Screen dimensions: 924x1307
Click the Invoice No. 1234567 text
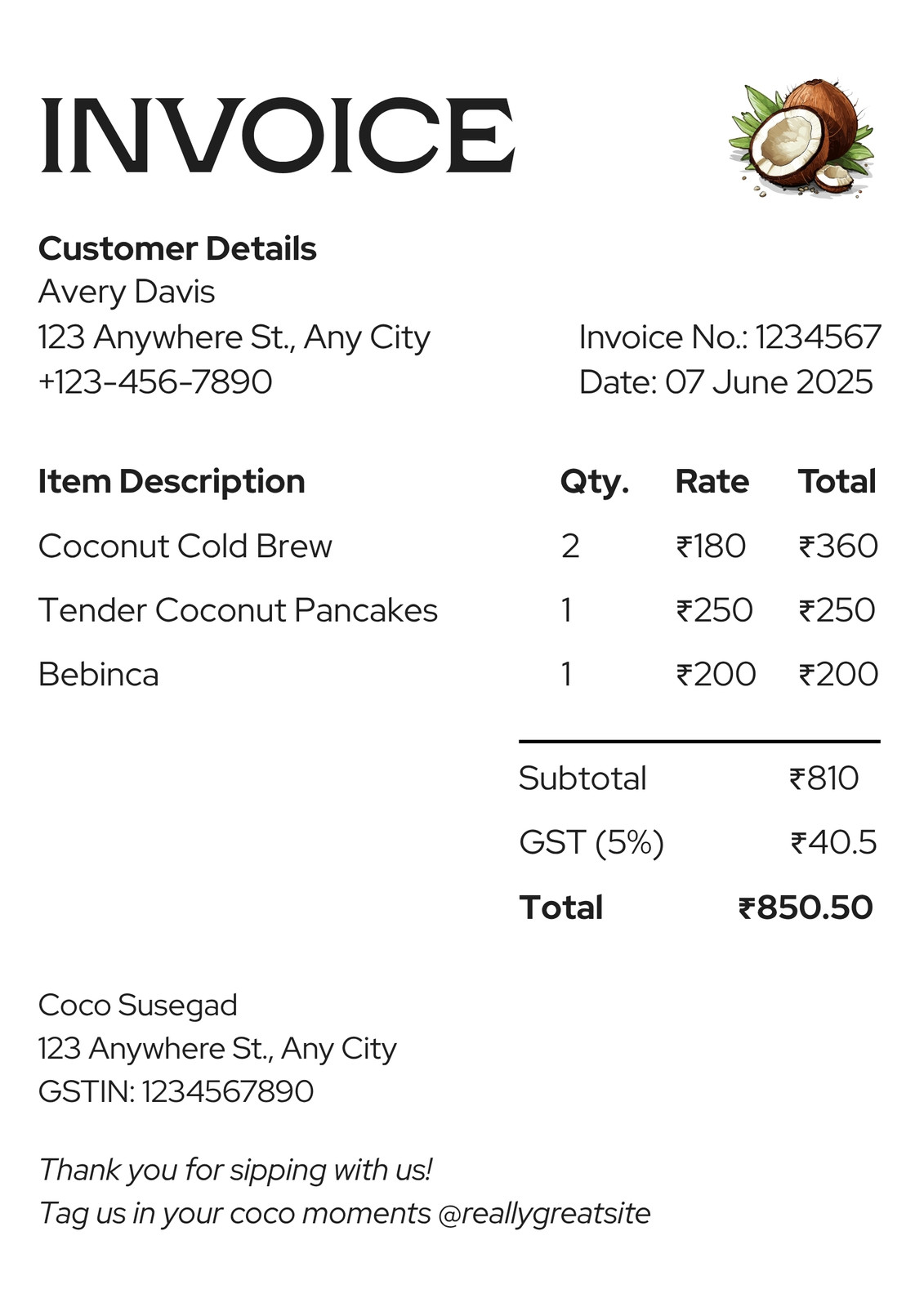click(730, 337)
